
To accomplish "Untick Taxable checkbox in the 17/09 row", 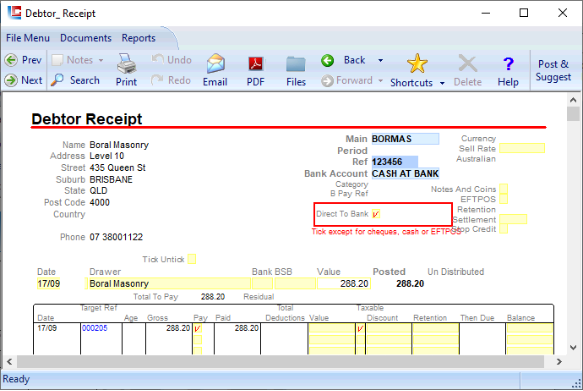I will click(360, 329).
